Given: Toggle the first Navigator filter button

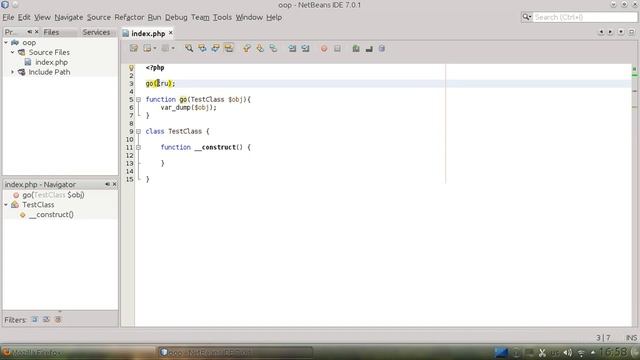Looking at the screenshot, I should click(35, 319).
